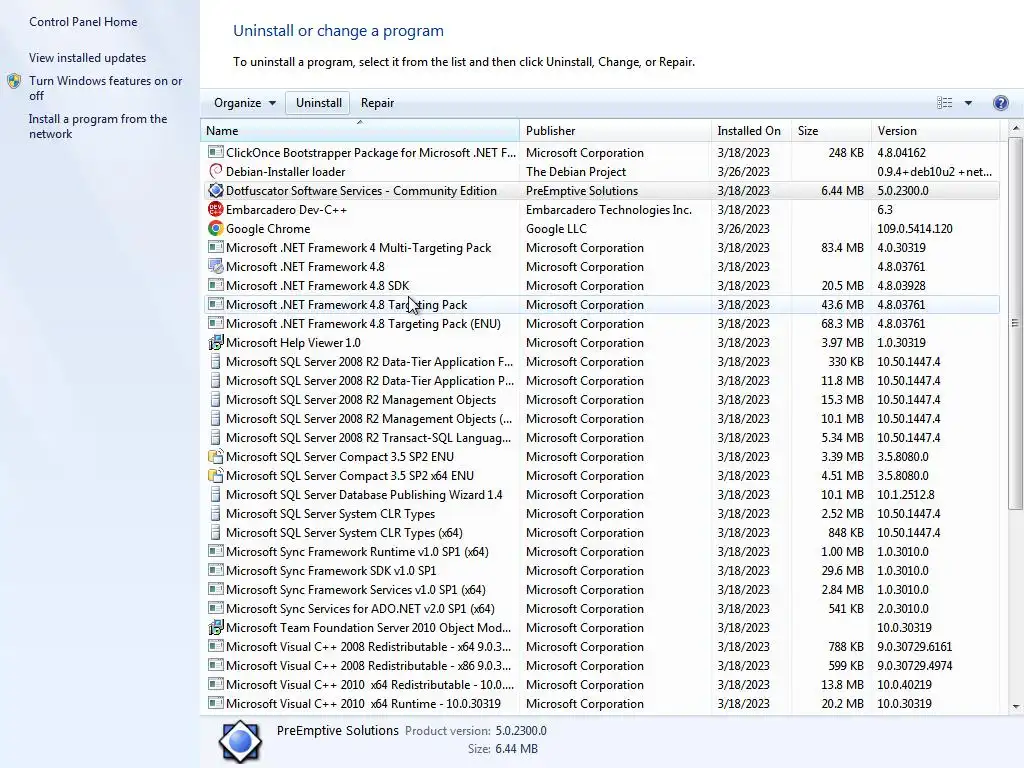Click the Sync Framework Runtime v1.0 SP1 icon
Screen dimensions: 1024x768
(216, 551)
